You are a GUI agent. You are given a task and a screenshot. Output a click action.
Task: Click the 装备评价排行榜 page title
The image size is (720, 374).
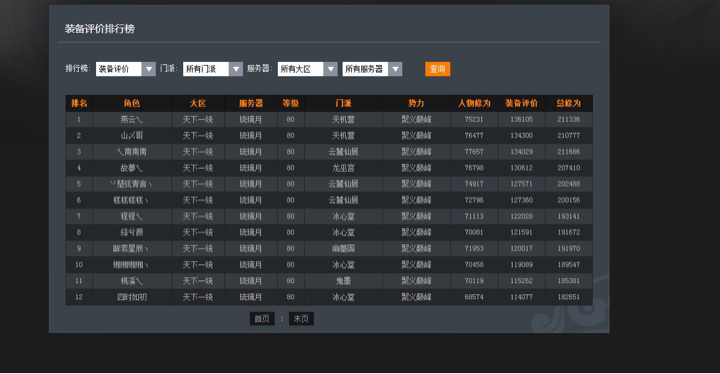click(x=100, y=28)
